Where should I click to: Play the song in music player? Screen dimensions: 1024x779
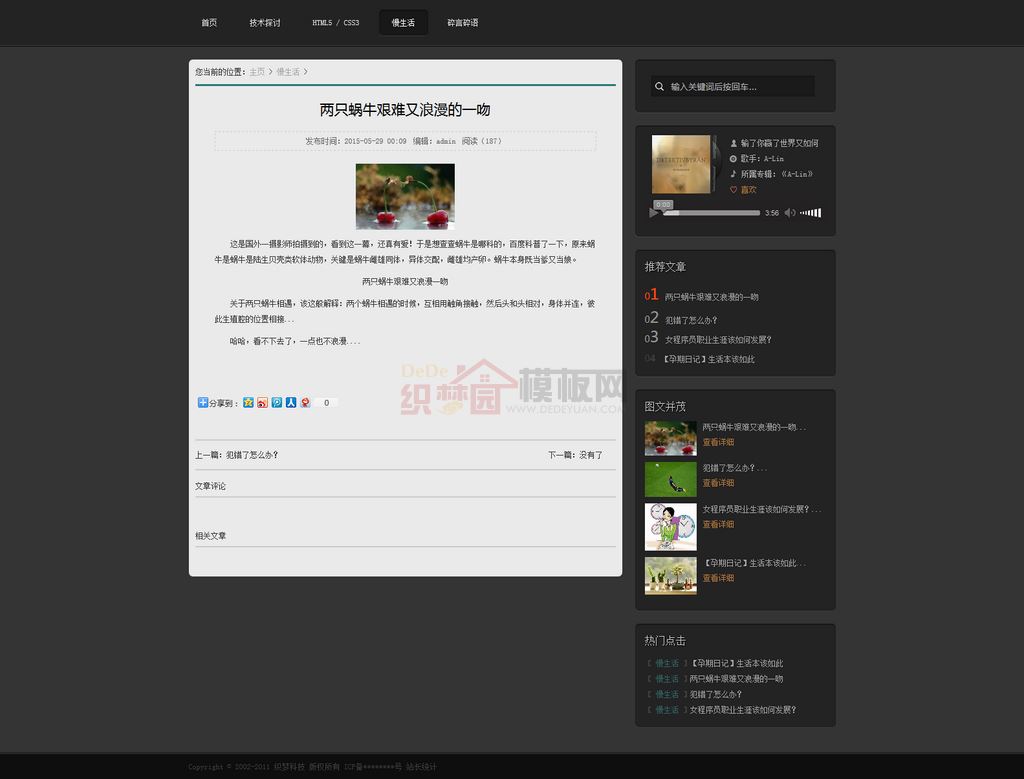tap(653, 212)
